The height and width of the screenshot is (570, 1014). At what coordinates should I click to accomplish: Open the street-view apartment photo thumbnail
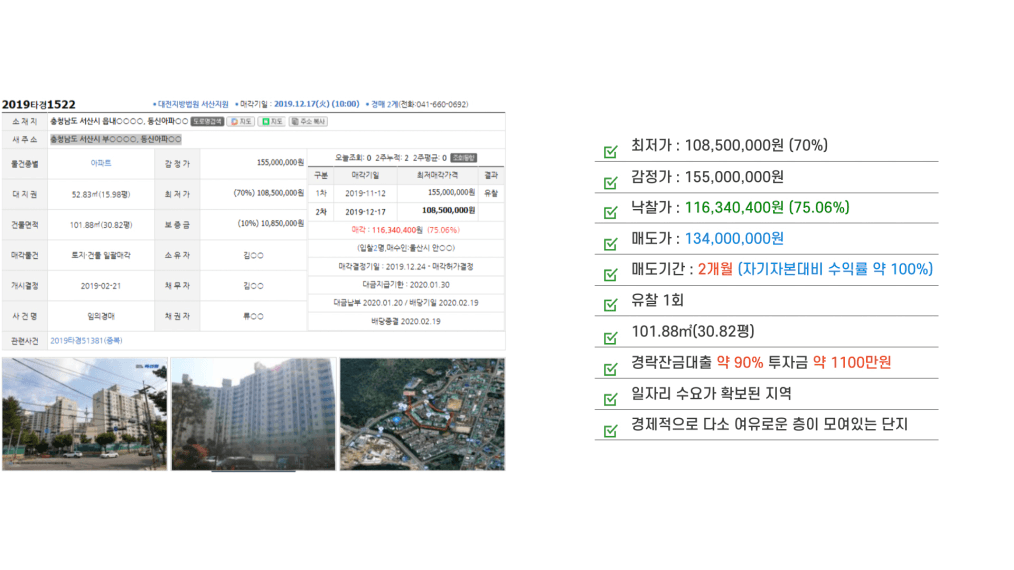click(84, 413)
